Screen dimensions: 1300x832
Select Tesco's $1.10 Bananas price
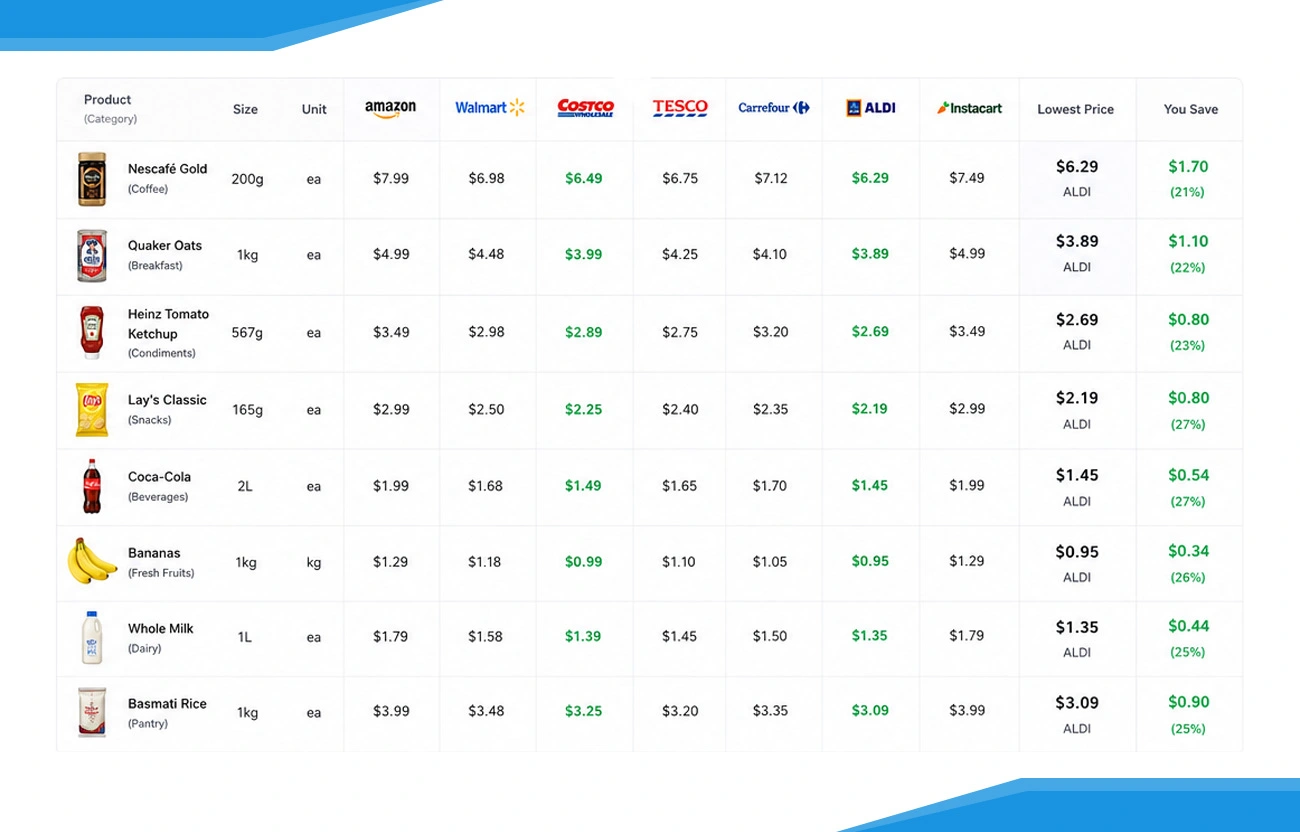tap(679, 562)
